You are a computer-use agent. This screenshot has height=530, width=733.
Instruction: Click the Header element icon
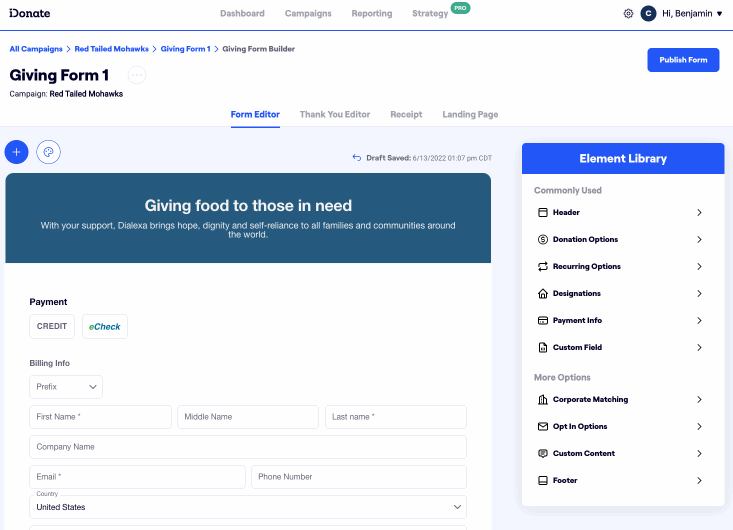point(543,213)
